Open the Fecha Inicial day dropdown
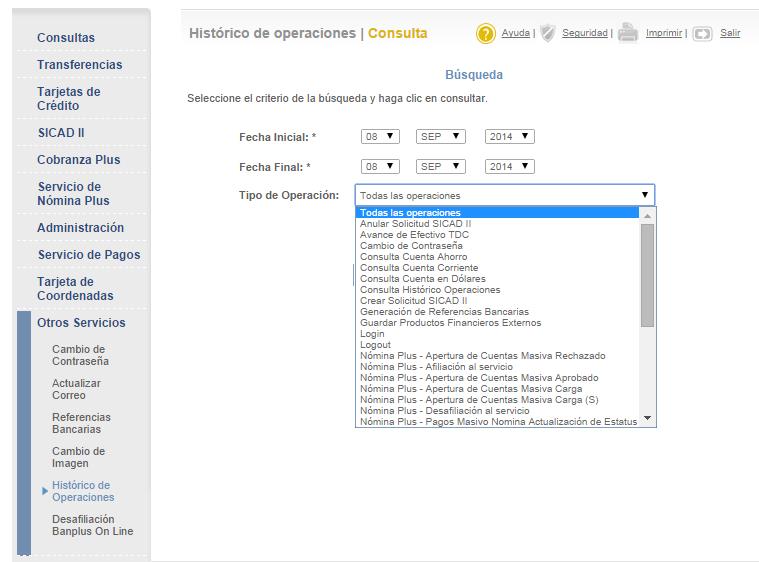 pos(380,137)
